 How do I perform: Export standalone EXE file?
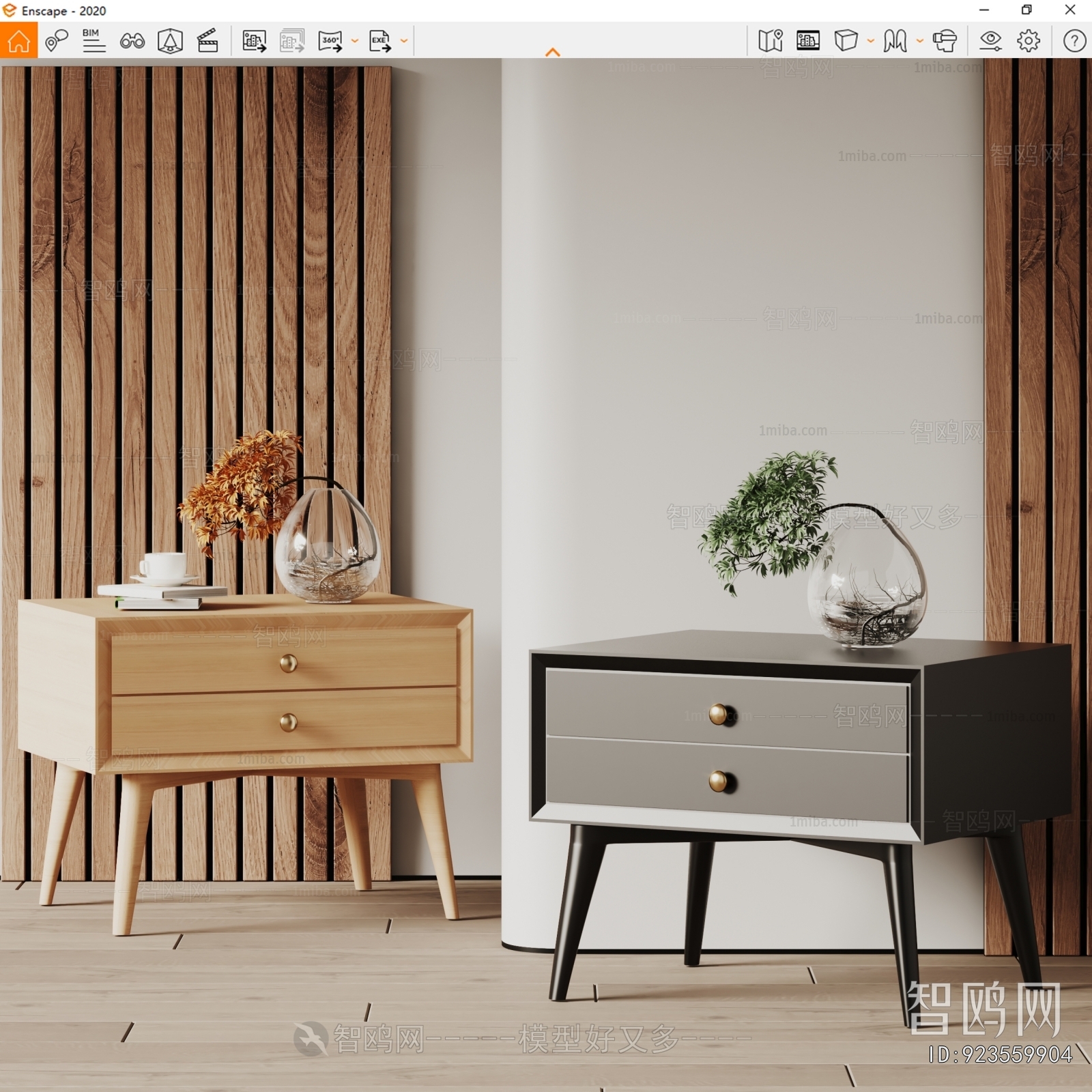tap(380, 41)
